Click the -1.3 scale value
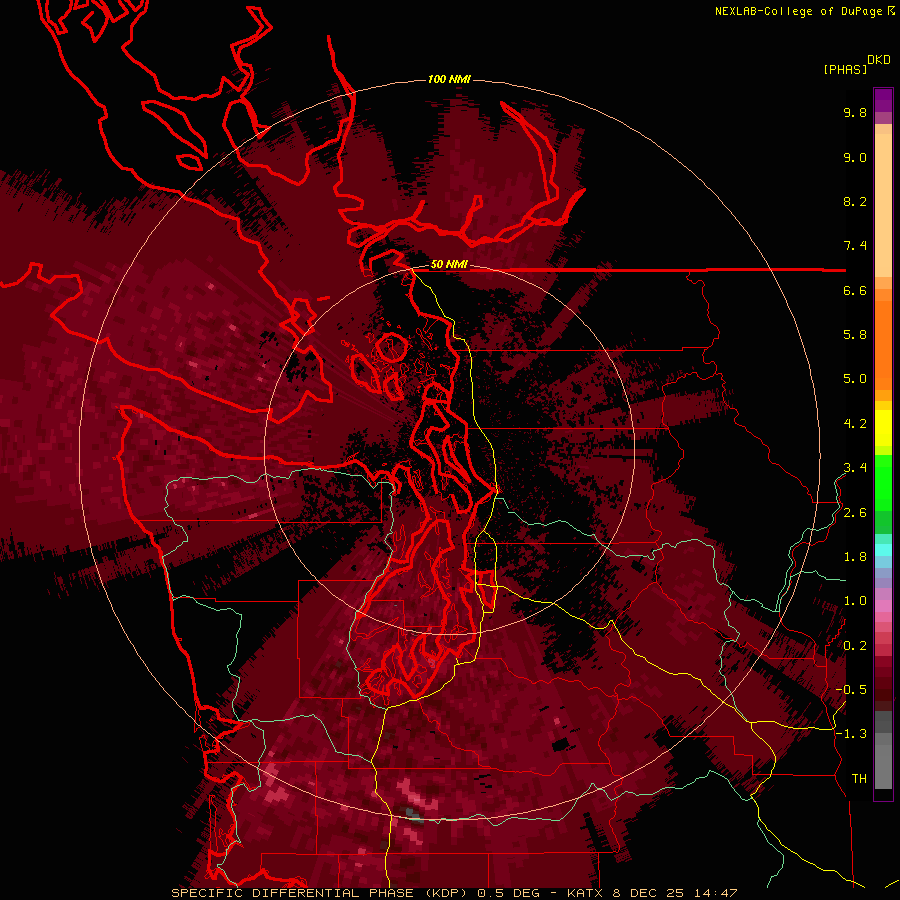Image resolution: width=900 pixels, height=900 pixels. tap(851, 734)
